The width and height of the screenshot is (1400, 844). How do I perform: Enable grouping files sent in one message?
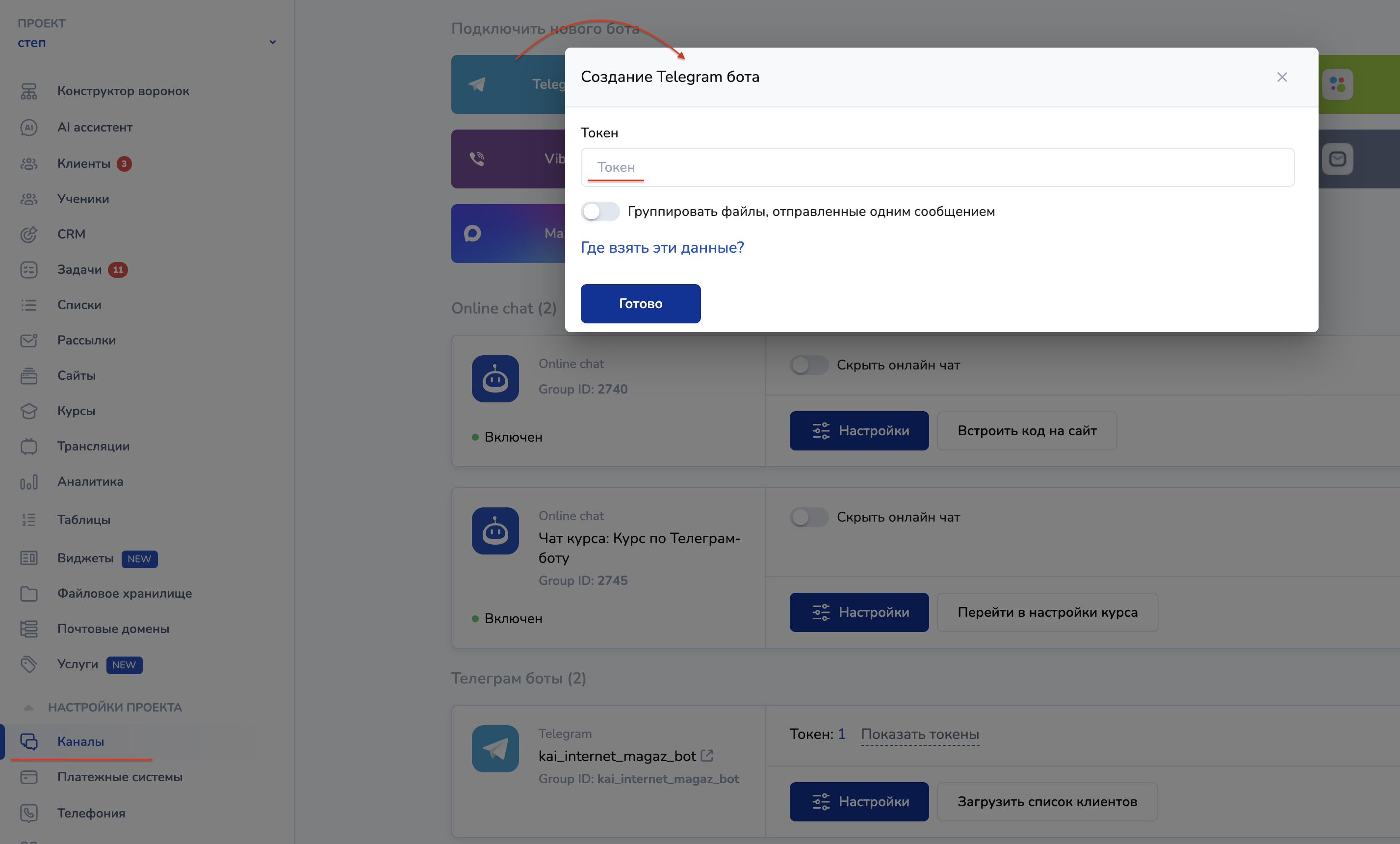pos(600,211)
